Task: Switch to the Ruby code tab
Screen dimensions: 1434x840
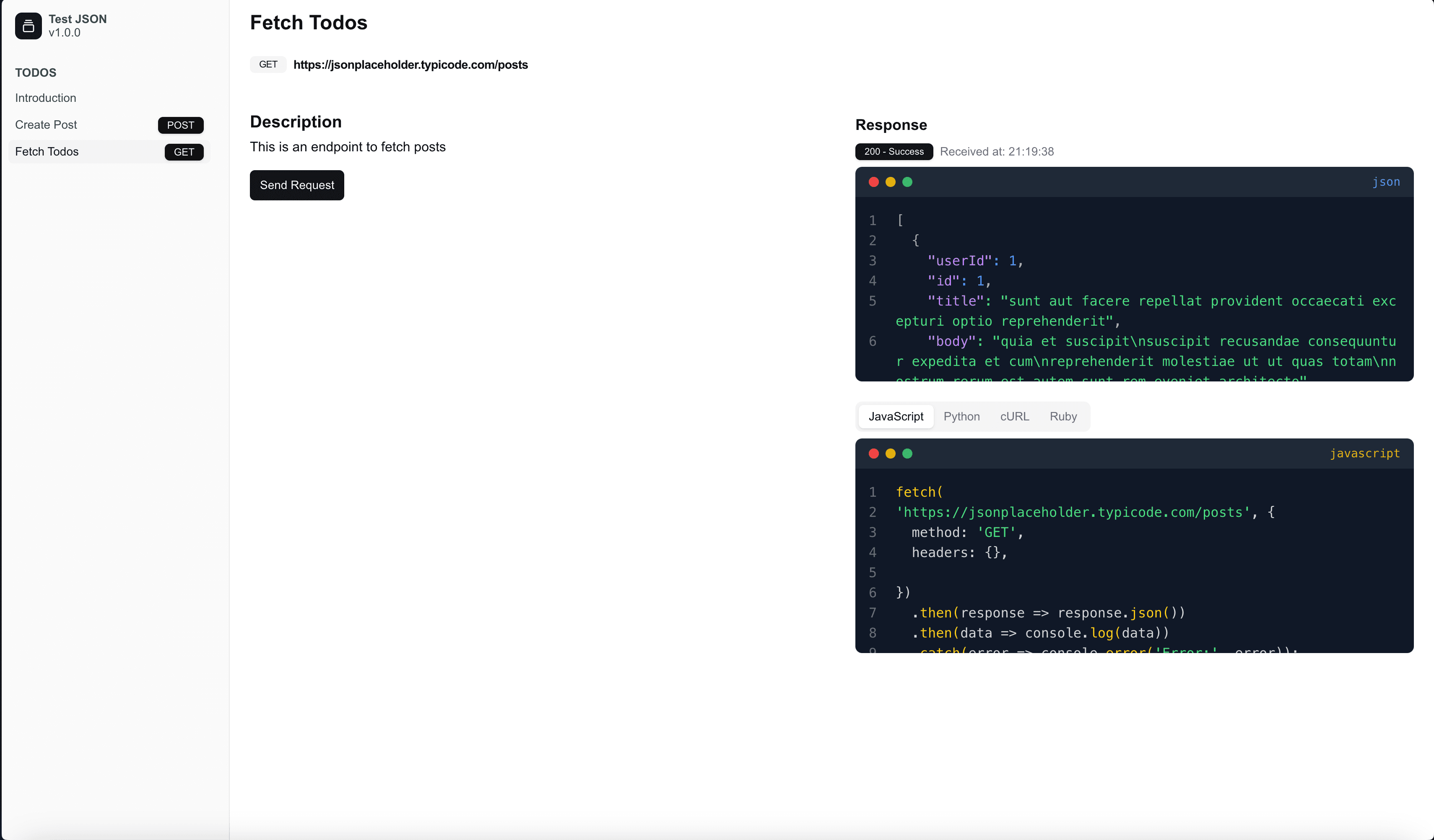Action: pos(1063,416)
